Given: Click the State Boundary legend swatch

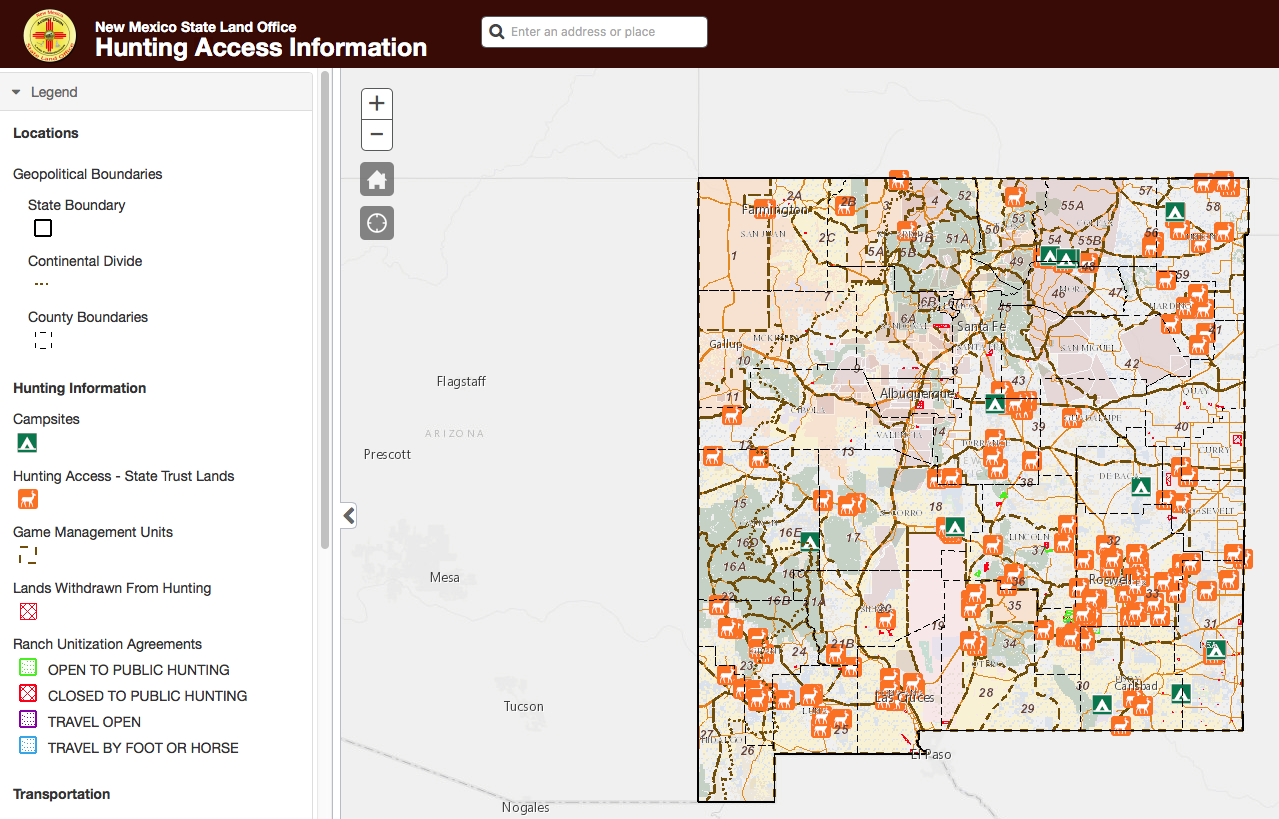Looking at the screenshot, I should coord(43,228).
